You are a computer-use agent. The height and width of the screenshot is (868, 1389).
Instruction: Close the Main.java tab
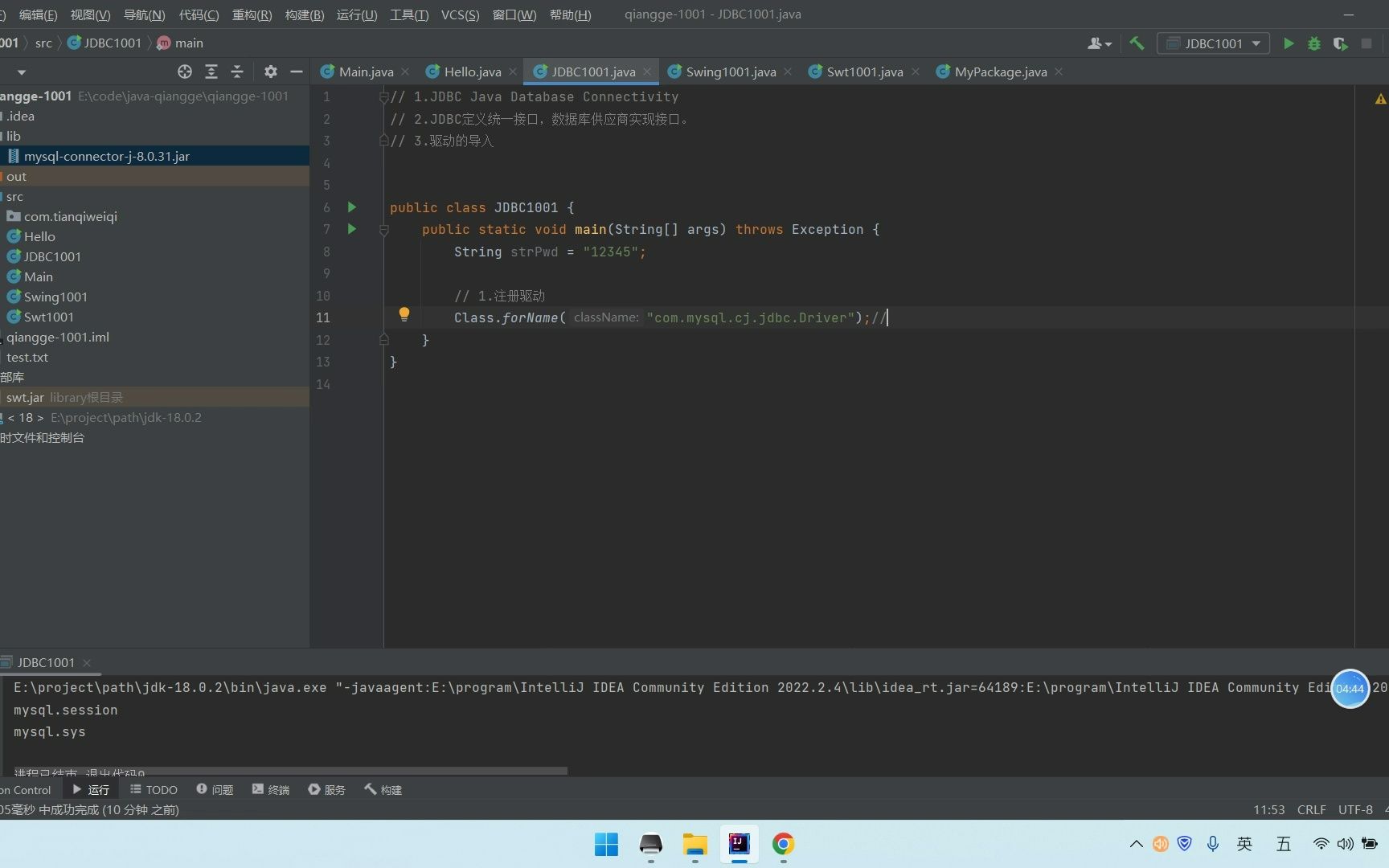pyautogui.click(x=405, y=72)
